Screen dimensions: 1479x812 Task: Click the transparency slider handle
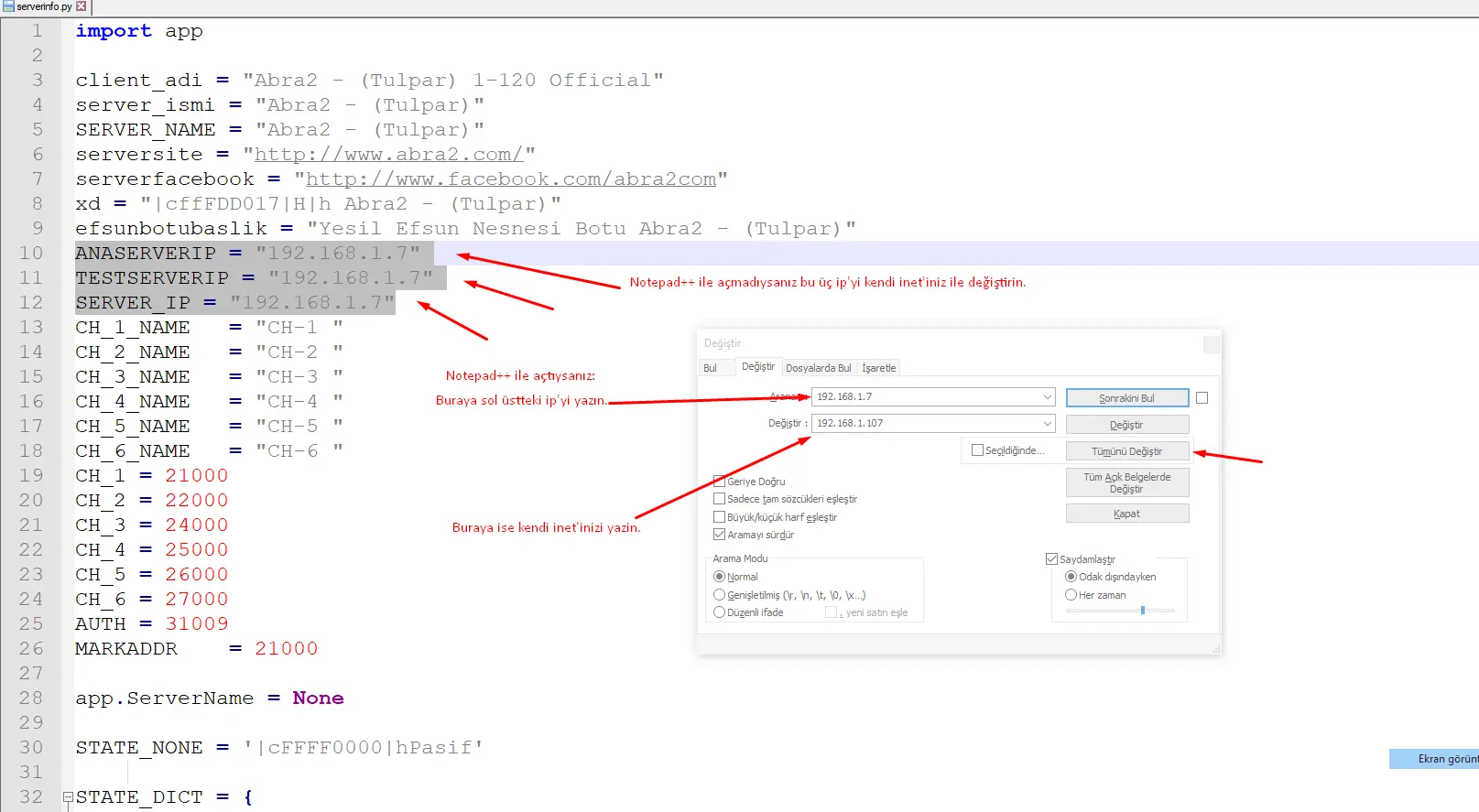coord(1142,610)
